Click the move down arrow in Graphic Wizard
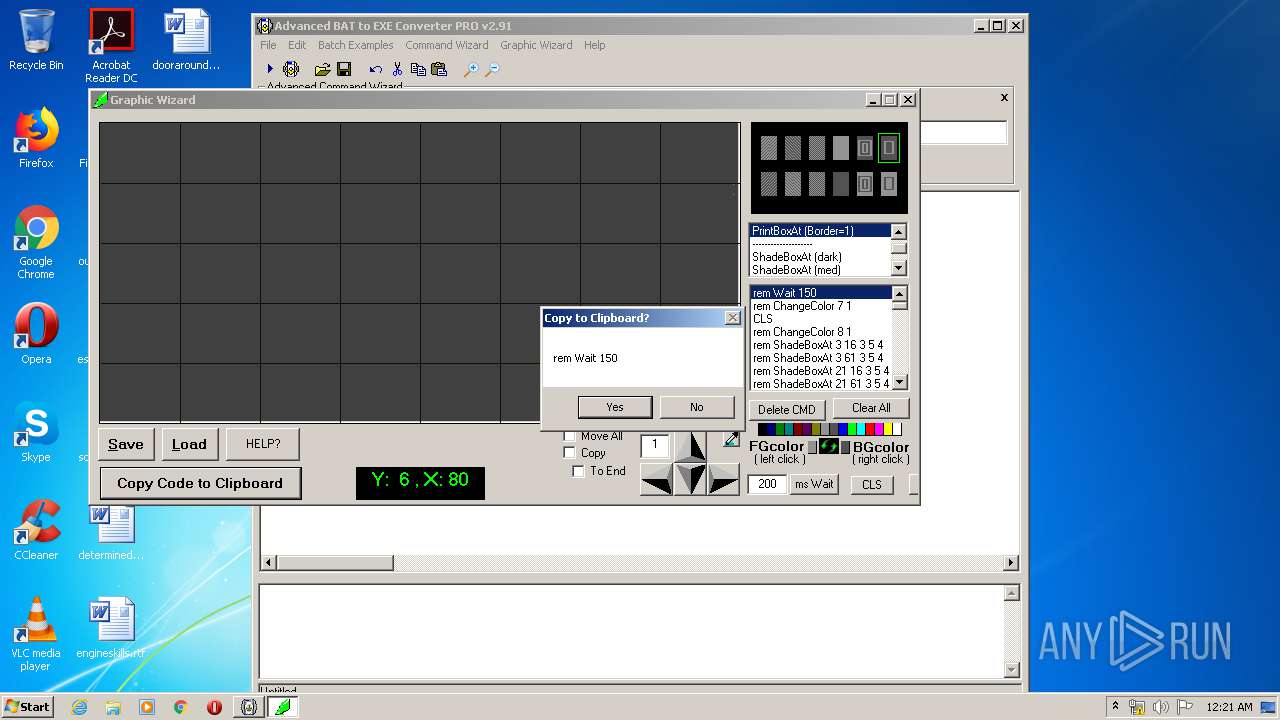 [x=690, y=479]
